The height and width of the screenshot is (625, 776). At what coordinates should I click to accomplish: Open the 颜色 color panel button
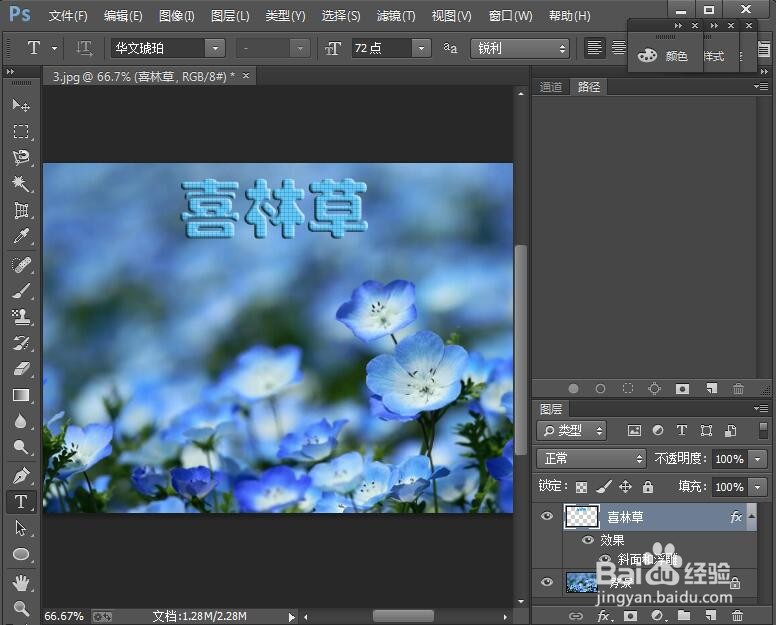pos(663,55)
